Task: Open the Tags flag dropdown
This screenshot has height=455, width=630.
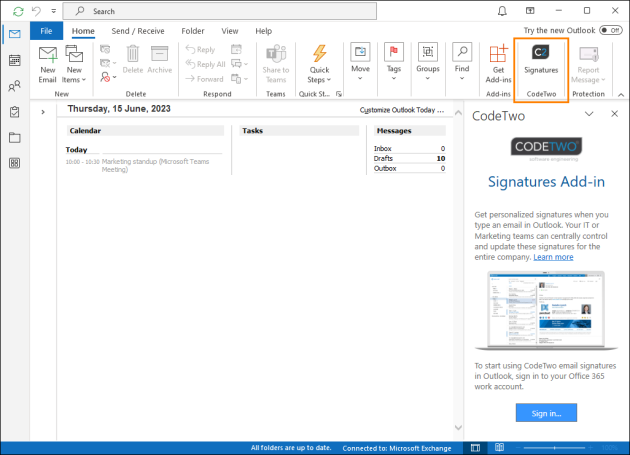Action: 394,62
